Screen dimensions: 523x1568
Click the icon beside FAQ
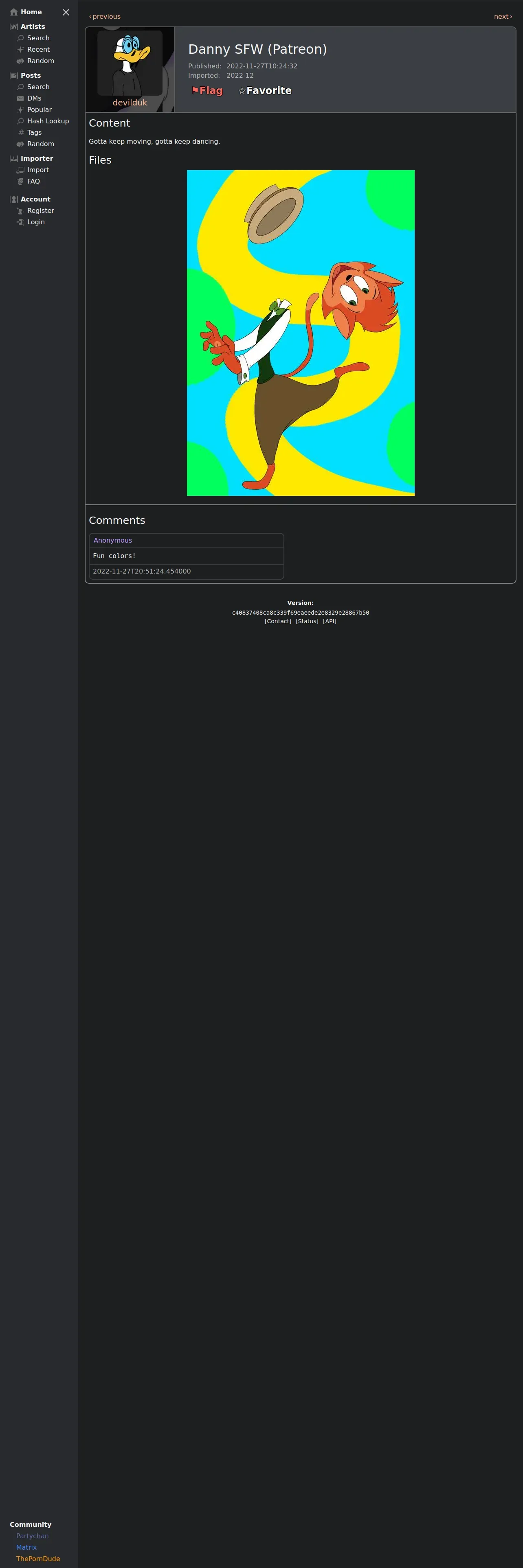(x=21, y=182)
